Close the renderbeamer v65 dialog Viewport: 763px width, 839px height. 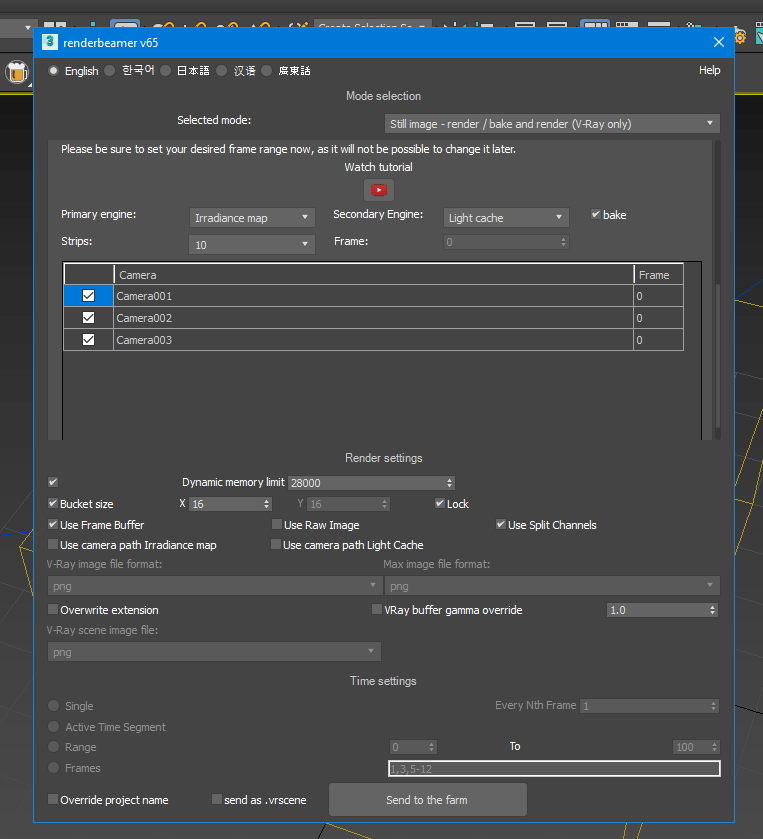tap(719, 42)
